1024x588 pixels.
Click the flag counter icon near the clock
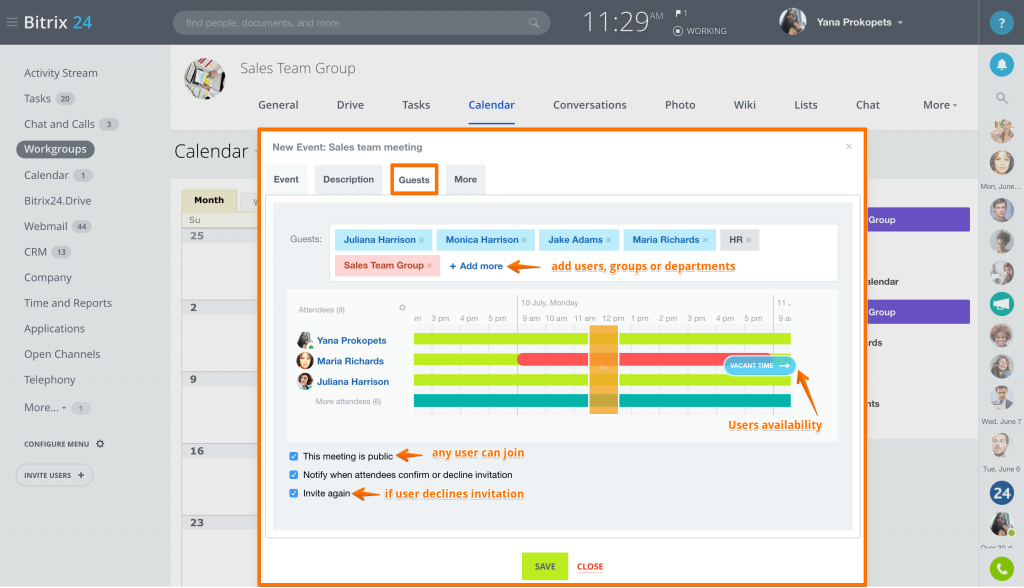[681, 13]
